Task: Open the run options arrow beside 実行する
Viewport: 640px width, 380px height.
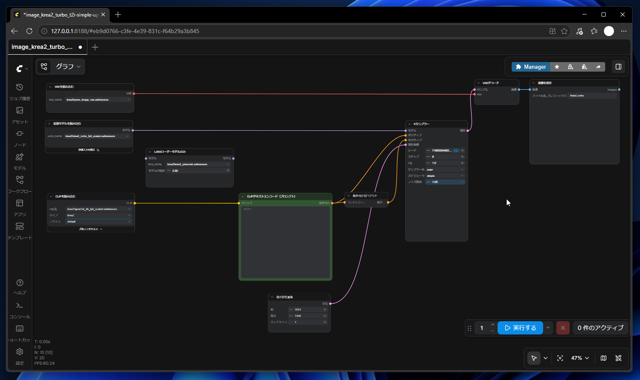Action: click(548, 328)
